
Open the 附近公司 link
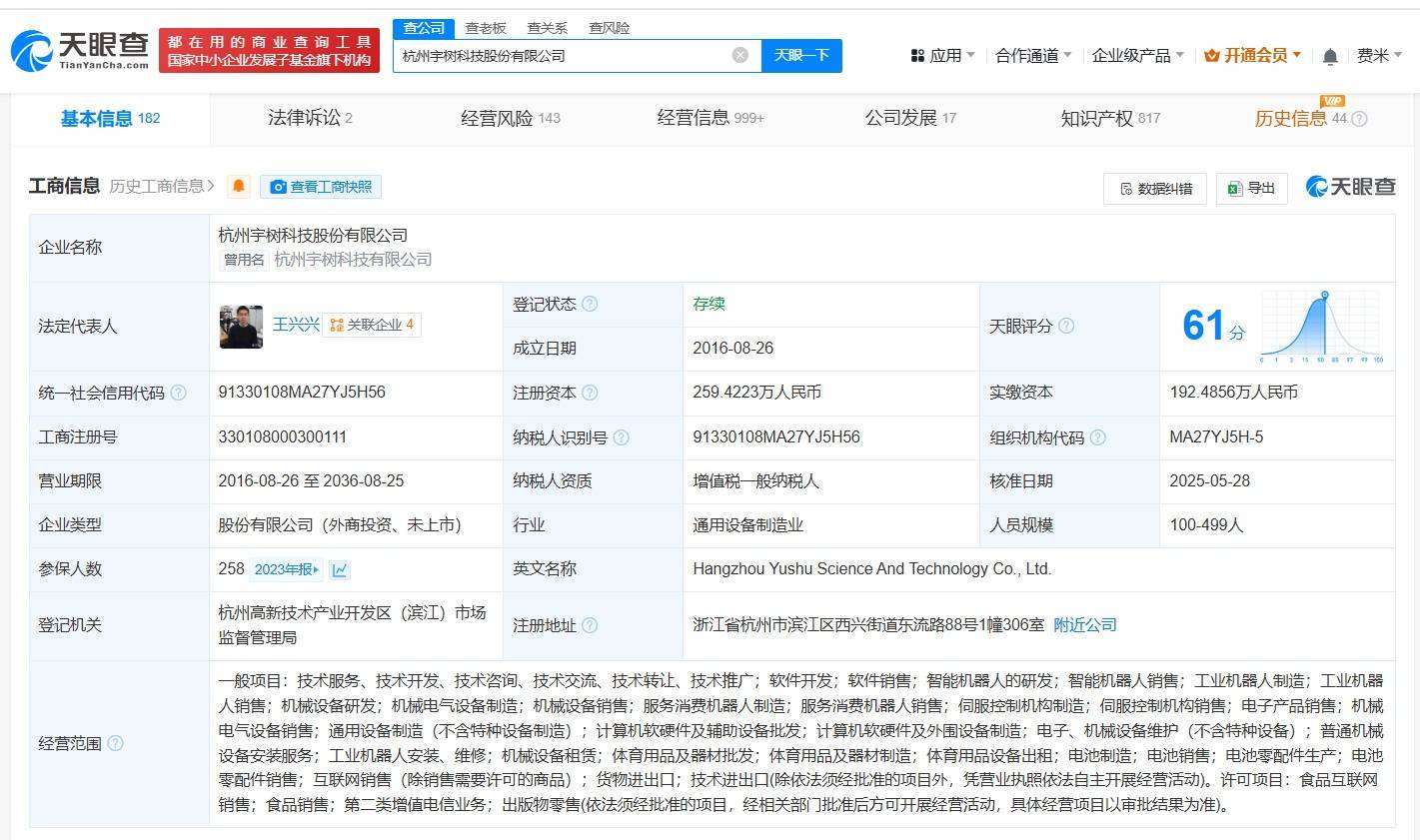1085,624
